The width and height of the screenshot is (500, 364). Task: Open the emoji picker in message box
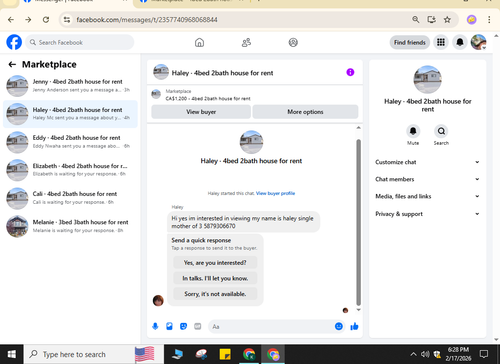click(x=338, y=326)
